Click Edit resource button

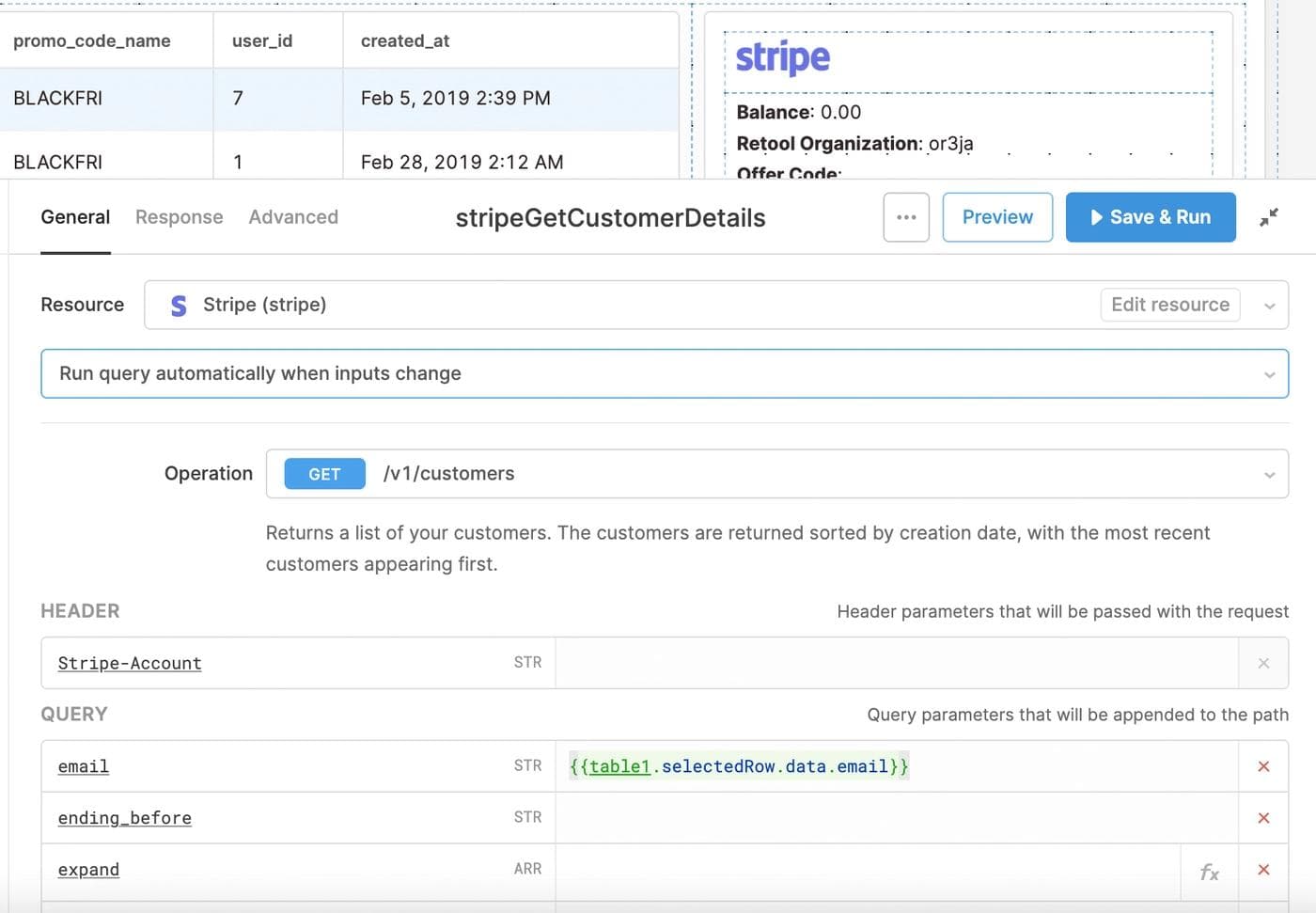tap(1169, 305)
